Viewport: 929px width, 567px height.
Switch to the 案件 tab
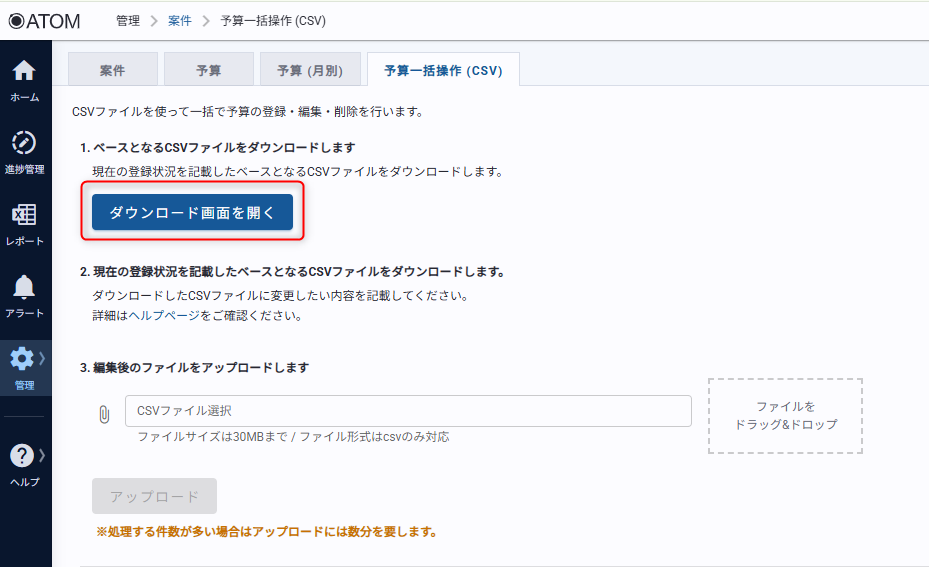point(113,70)
